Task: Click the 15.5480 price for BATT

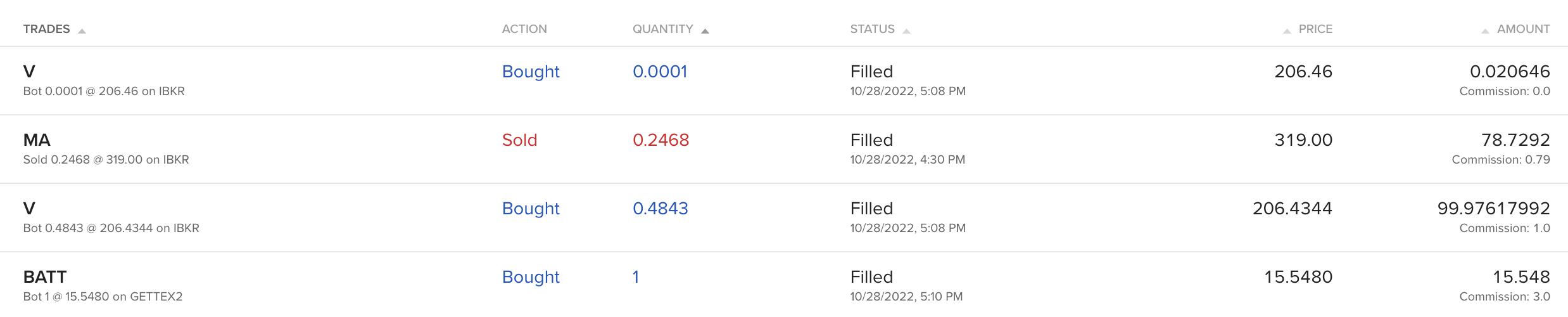Action: 1298,277
